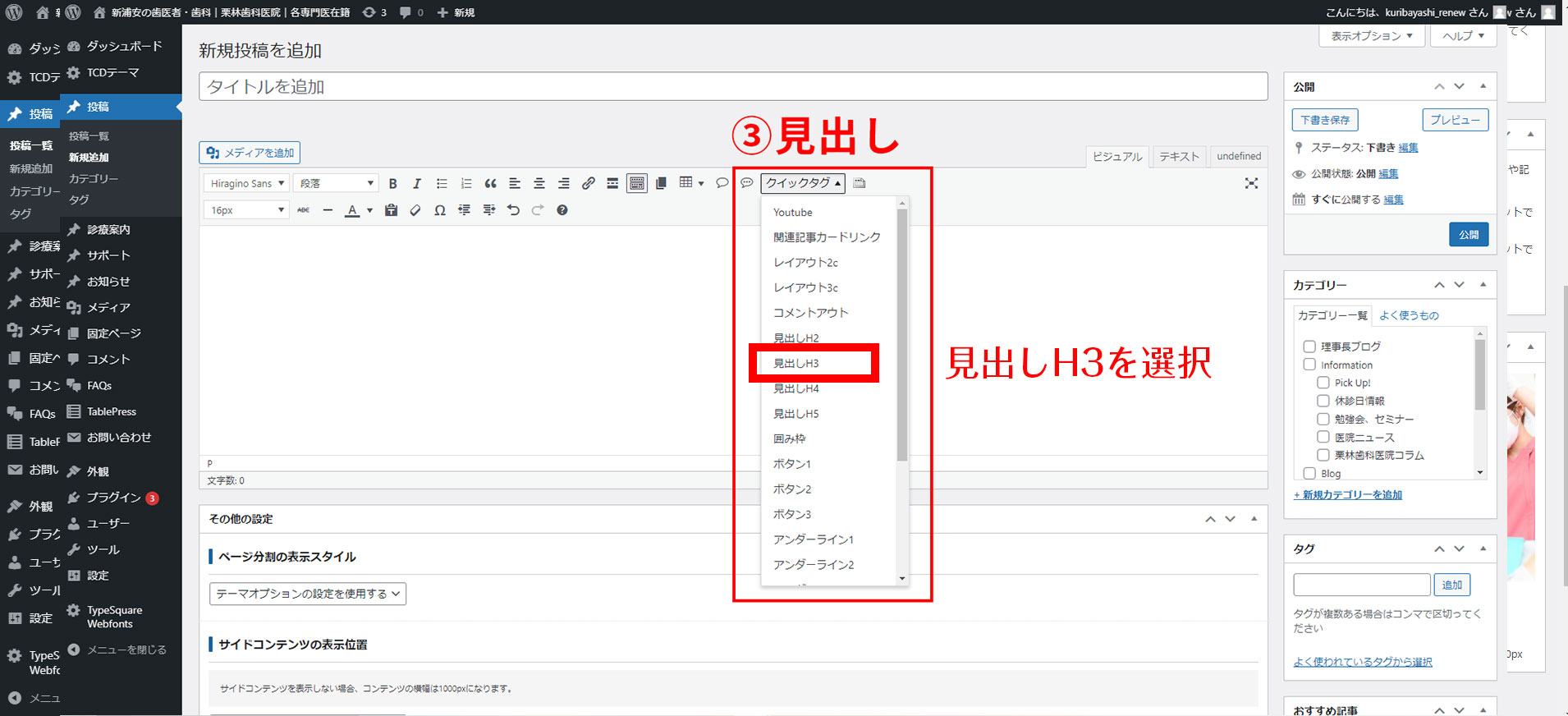Click the post title input field

[732, 87]
